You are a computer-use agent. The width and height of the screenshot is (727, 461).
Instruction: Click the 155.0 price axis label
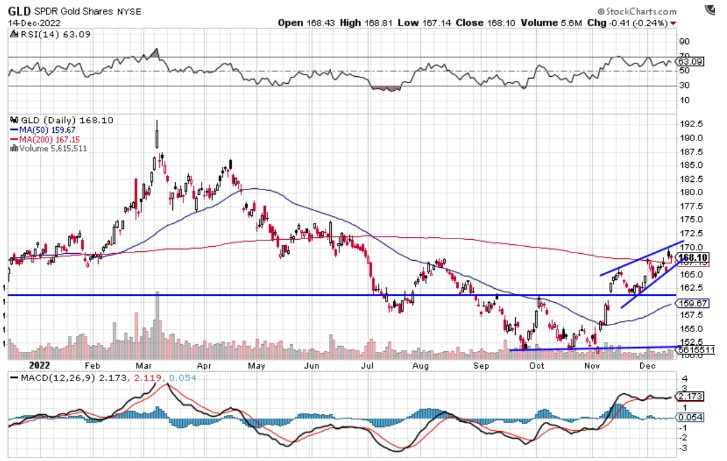(691, 329)
